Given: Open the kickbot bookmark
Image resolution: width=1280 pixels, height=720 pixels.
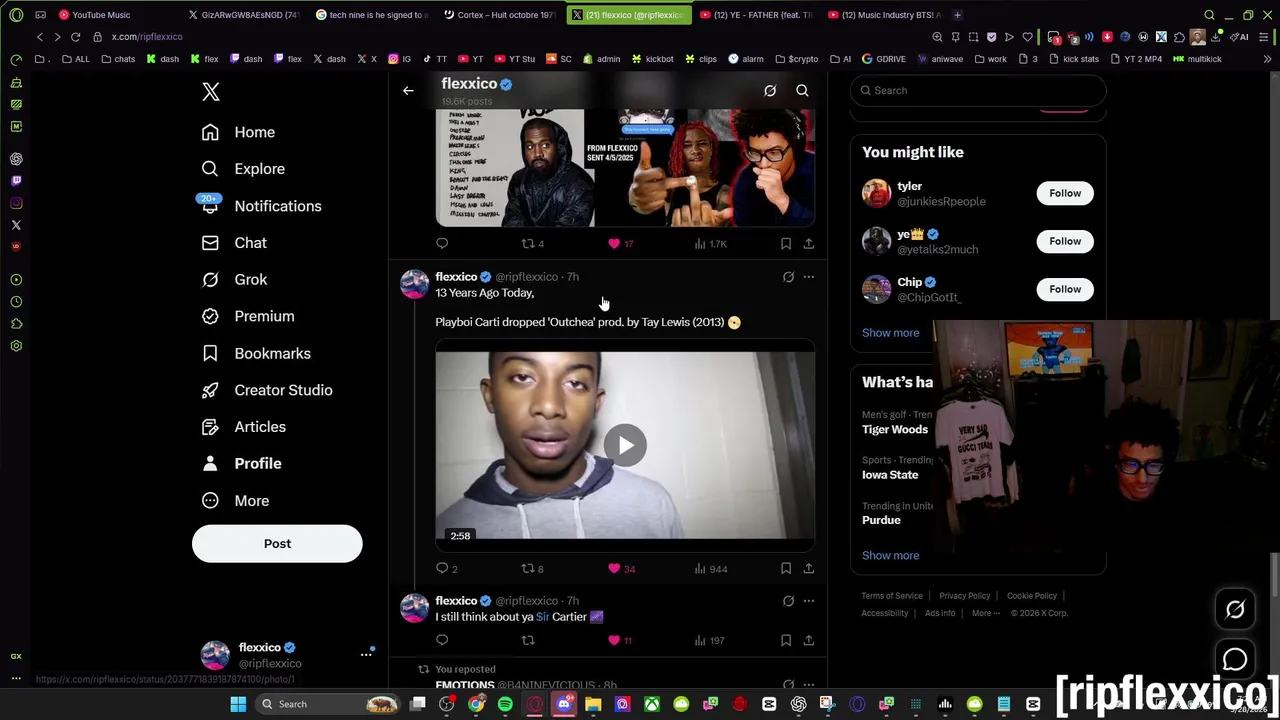Looking at the screenshot, I should pos(652,59).
